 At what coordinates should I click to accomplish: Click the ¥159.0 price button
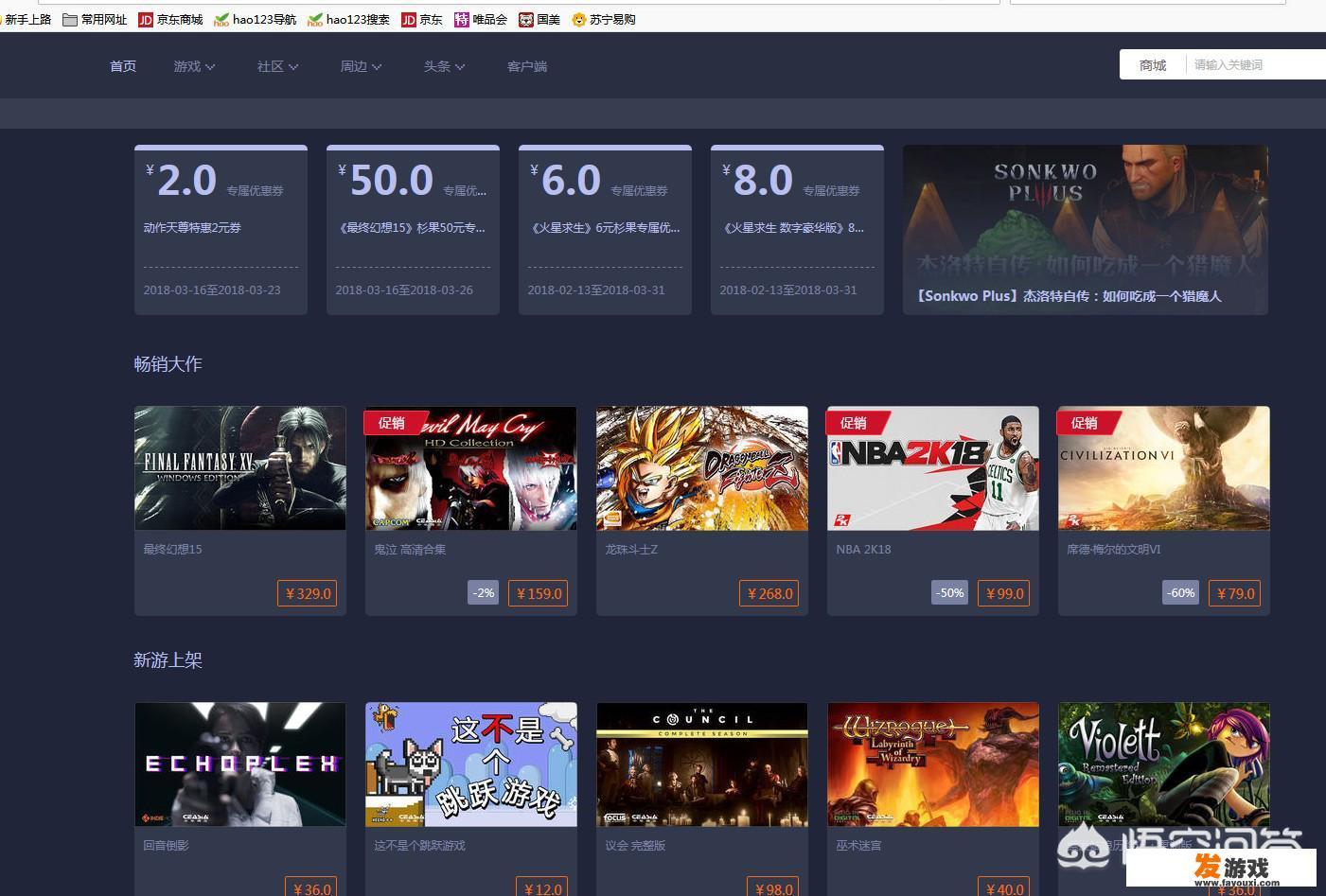pos(539,593)
